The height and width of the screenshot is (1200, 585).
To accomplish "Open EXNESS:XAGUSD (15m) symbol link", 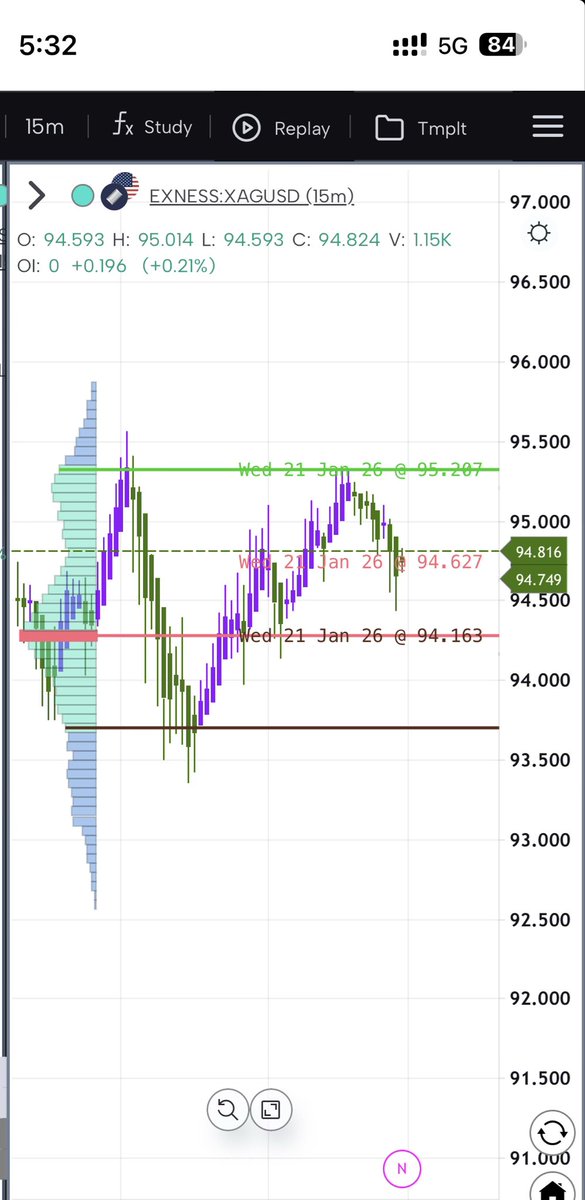I will point(251,196).
